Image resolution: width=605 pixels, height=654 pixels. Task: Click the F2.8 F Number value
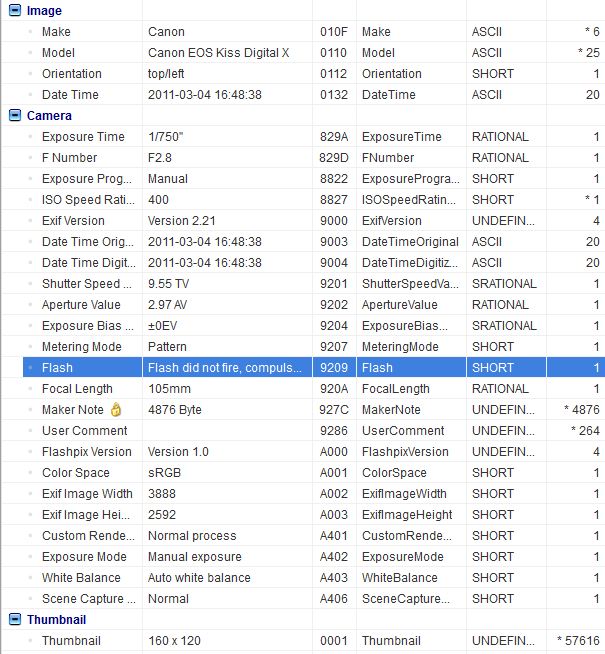[x=161, y=158]
